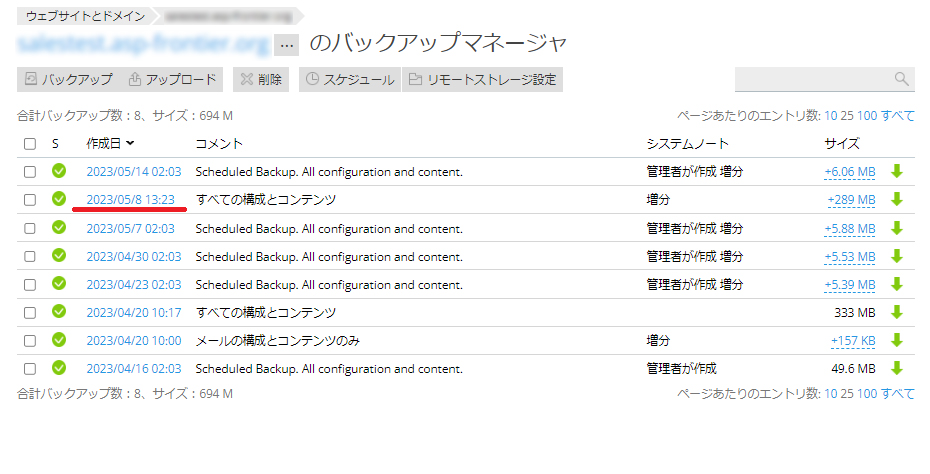Click the search magnifier icon

pos(902,79)
